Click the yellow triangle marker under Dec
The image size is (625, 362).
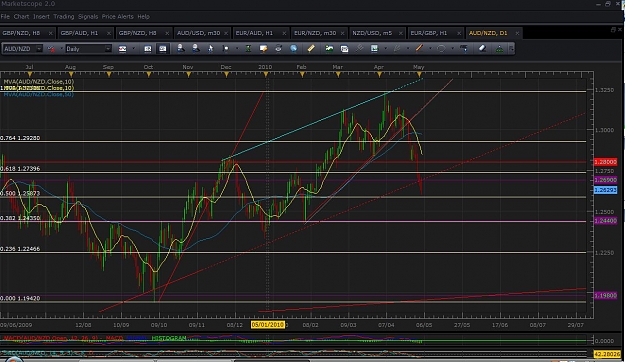tap(226, 74)
